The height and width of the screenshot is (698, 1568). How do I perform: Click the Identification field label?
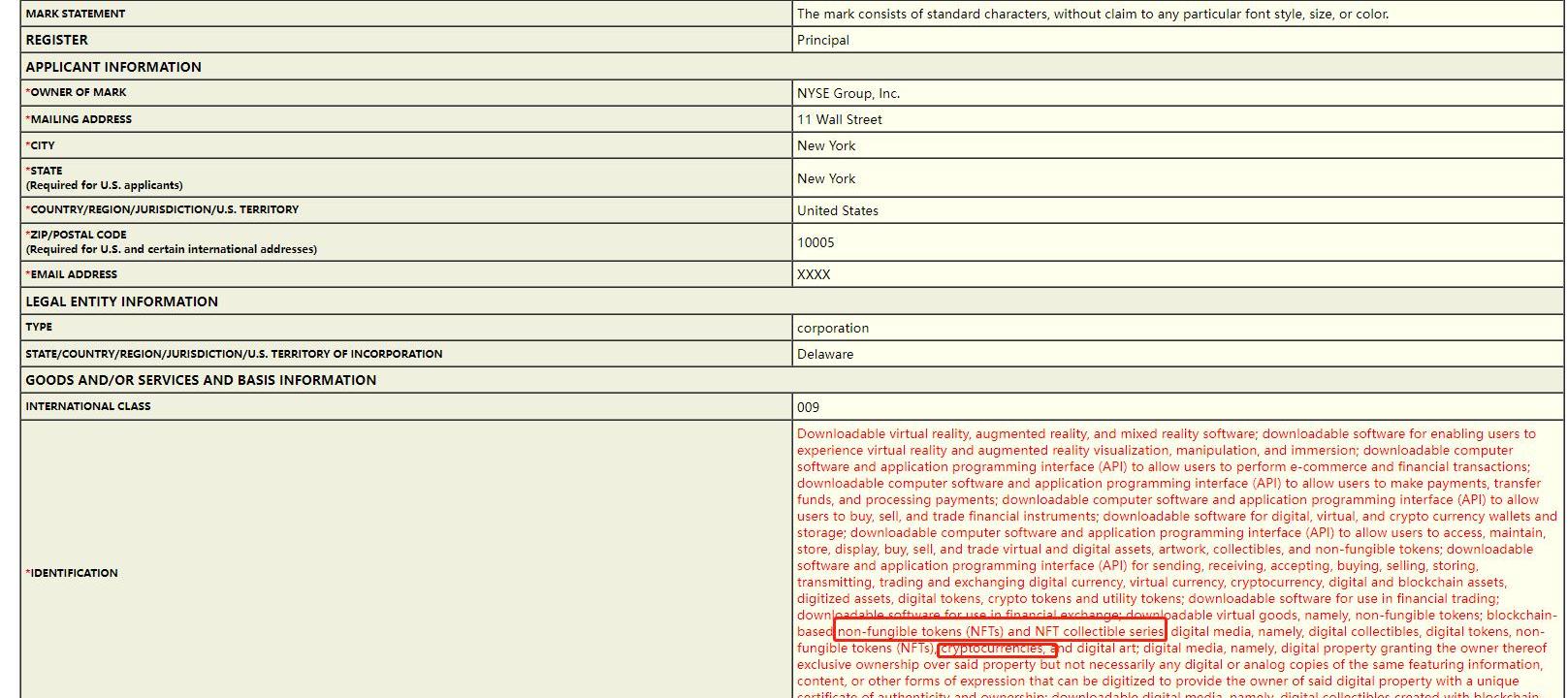coord(74,573)
